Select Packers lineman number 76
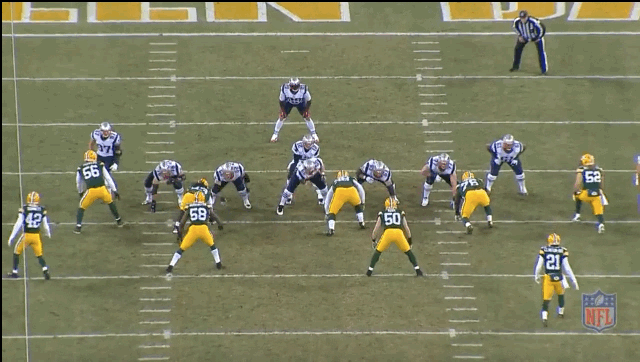 click(473, 202)
